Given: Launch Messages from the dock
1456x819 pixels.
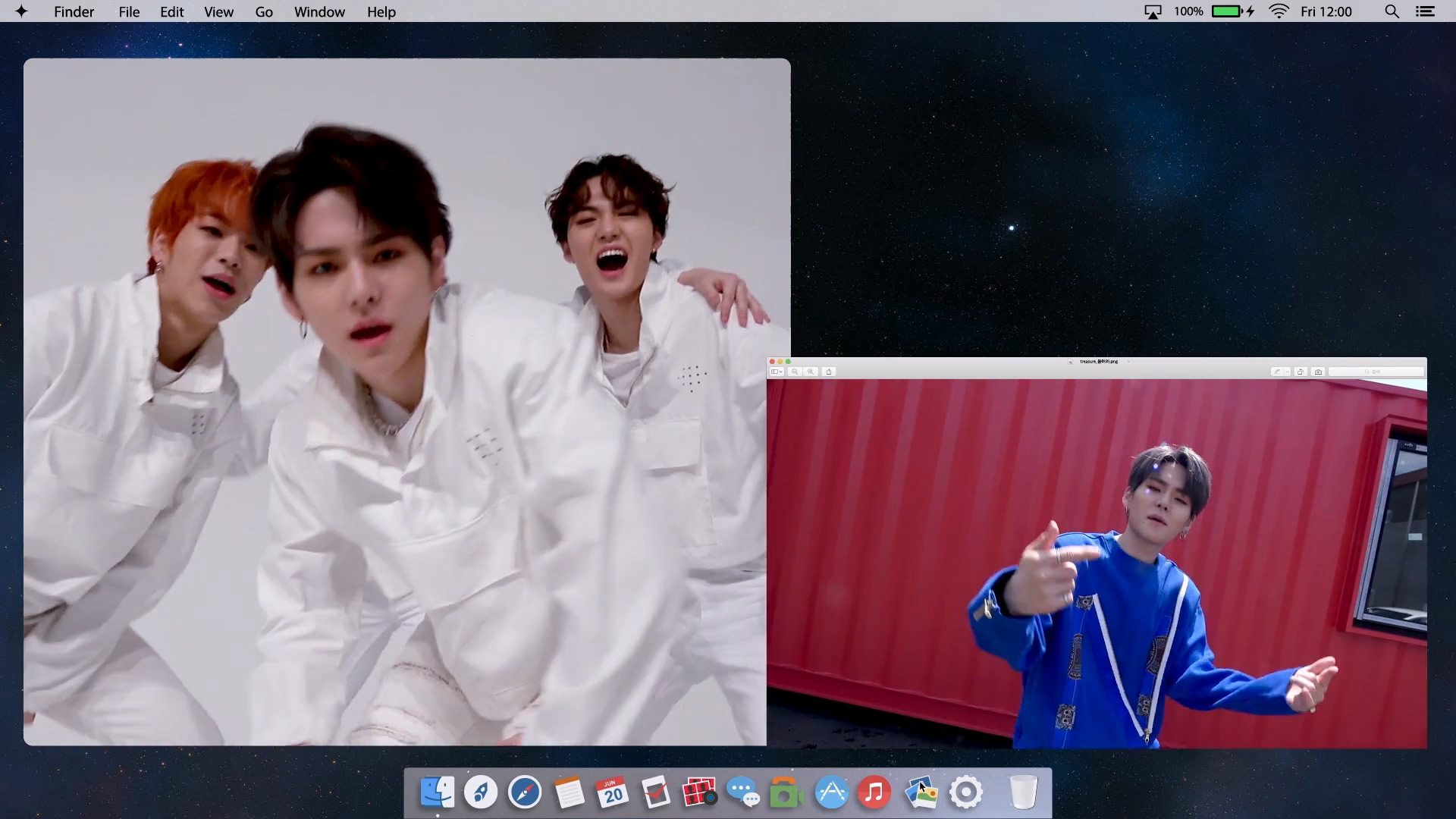Looking at the screenshot, I should click(x=742, y=792).
